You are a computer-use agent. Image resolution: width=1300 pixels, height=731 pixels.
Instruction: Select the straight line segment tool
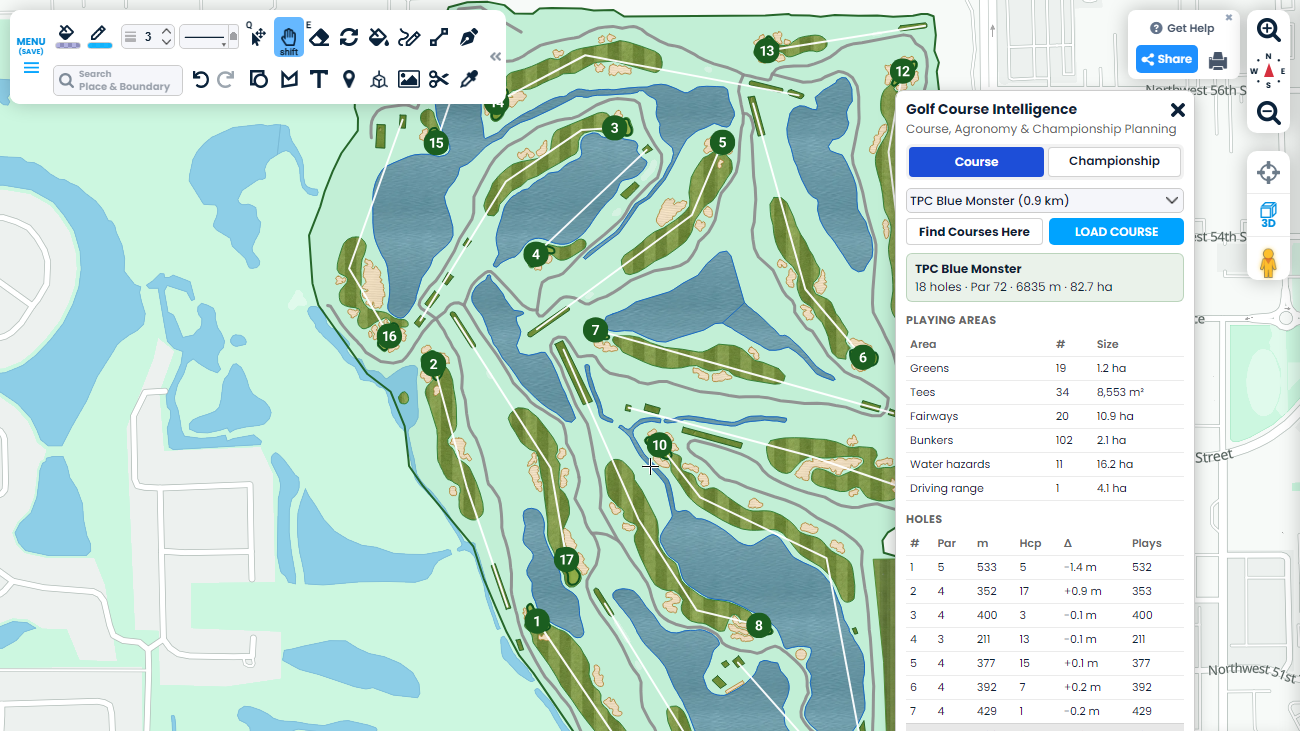coord(439,37)
